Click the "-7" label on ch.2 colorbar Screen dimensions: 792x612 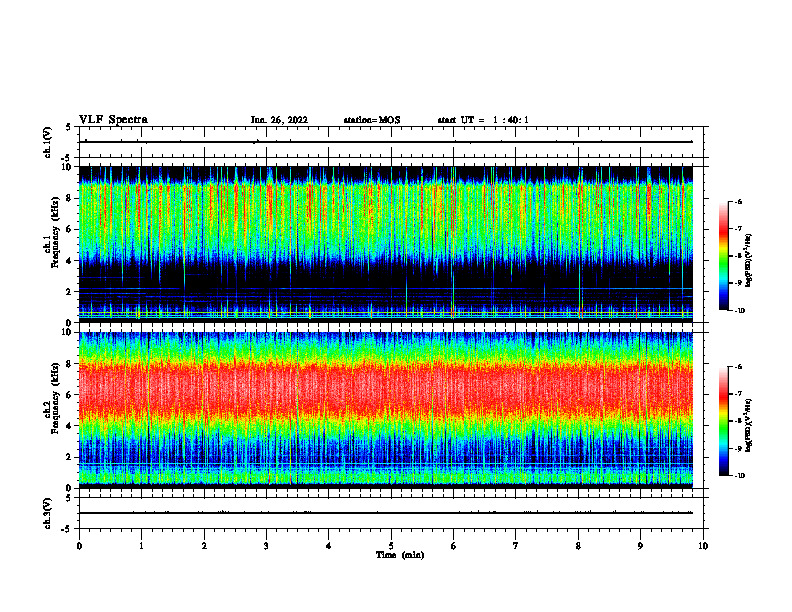(x=738, y=394)
